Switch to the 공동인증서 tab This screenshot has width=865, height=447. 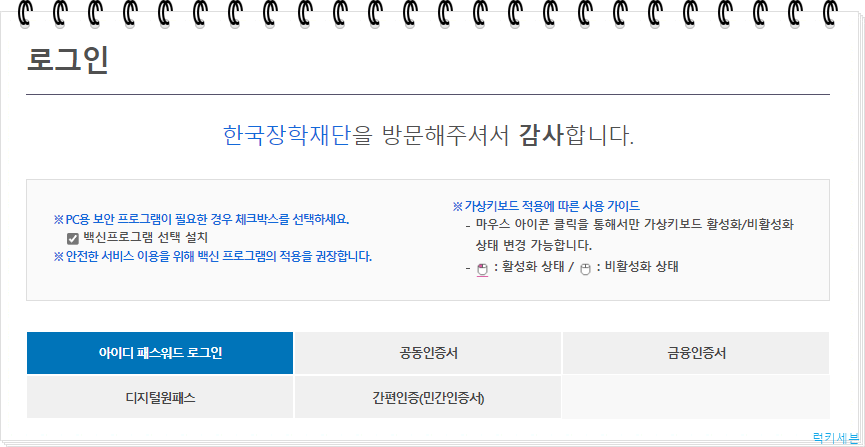tap(428, 353)
